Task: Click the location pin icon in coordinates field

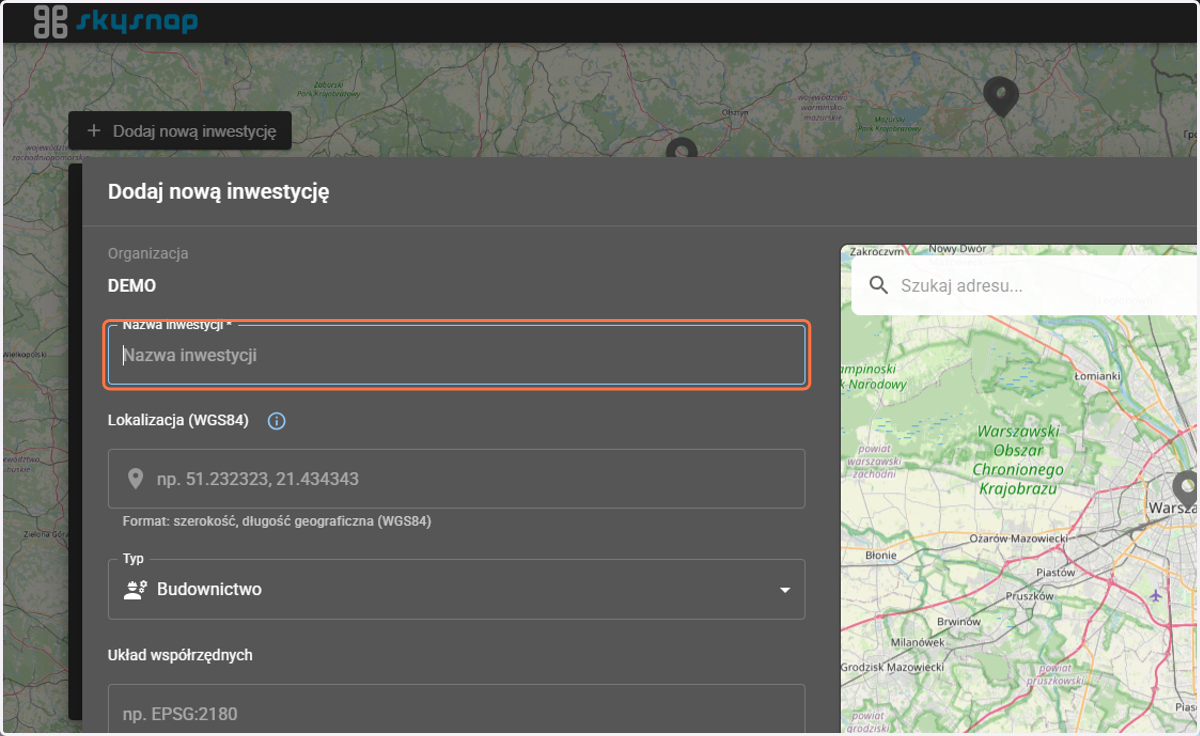Action: pyautogui.click(x=136, y=479)
